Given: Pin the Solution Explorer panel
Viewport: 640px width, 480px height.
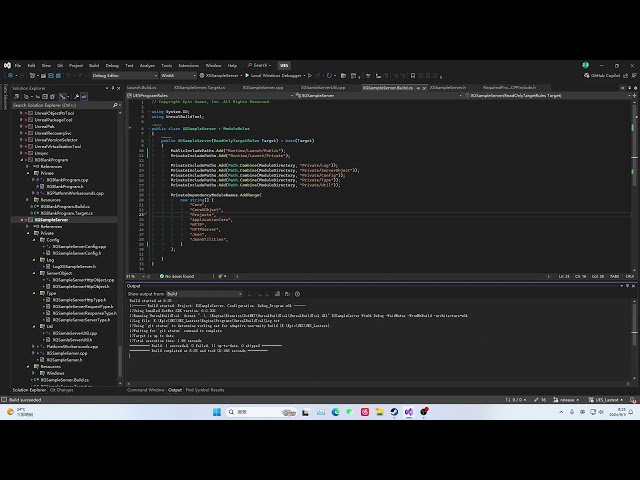Looking at the screenshot, I should (113, 88).
